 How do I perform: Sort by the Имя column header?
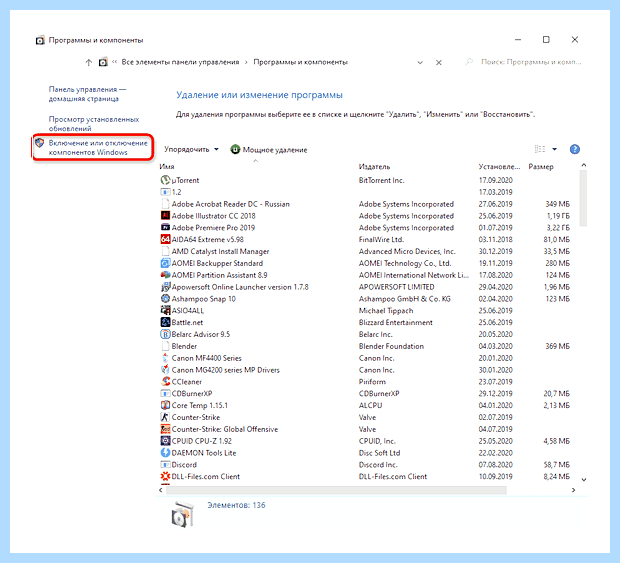tap(167, 167)
